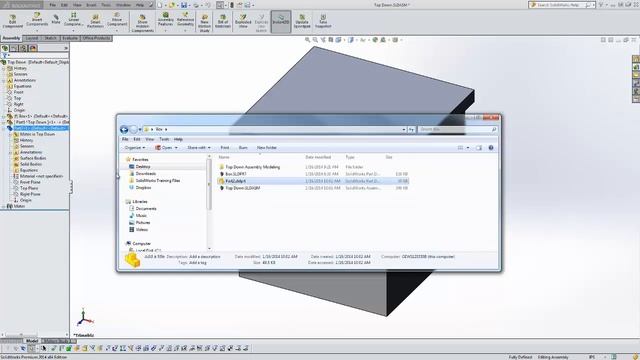Click the Back arrow in the Explorer window
This screenshot has height=360, width=640.
(x=124, y=129)
